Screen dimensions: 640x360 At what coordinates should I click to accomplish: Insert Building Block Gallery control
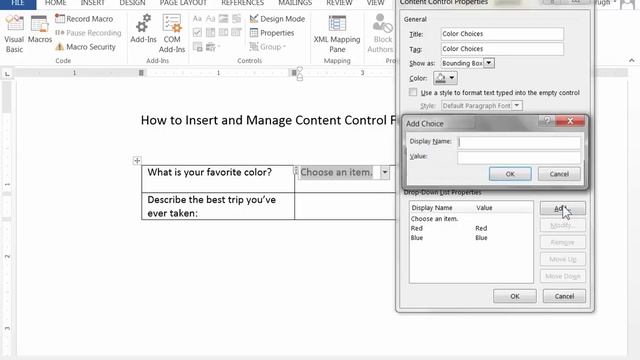(x=236, y=19)
